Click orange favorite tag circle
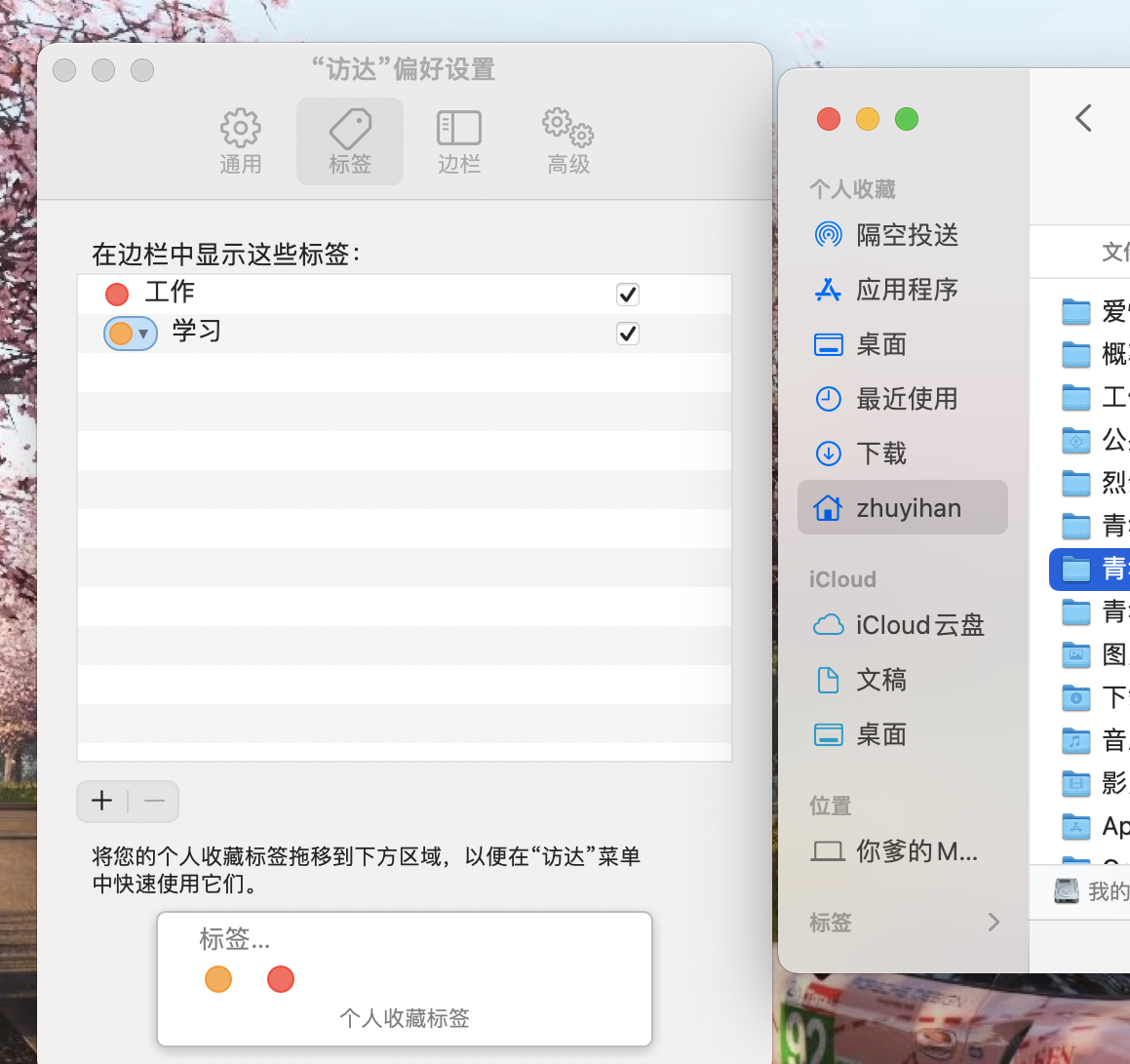The image size is (1130, 1064). 218,979
